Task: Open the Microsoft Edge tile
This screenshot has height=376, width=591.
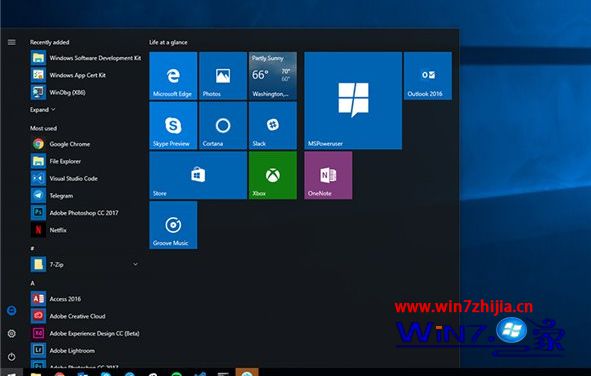Action: click(173, 76)
